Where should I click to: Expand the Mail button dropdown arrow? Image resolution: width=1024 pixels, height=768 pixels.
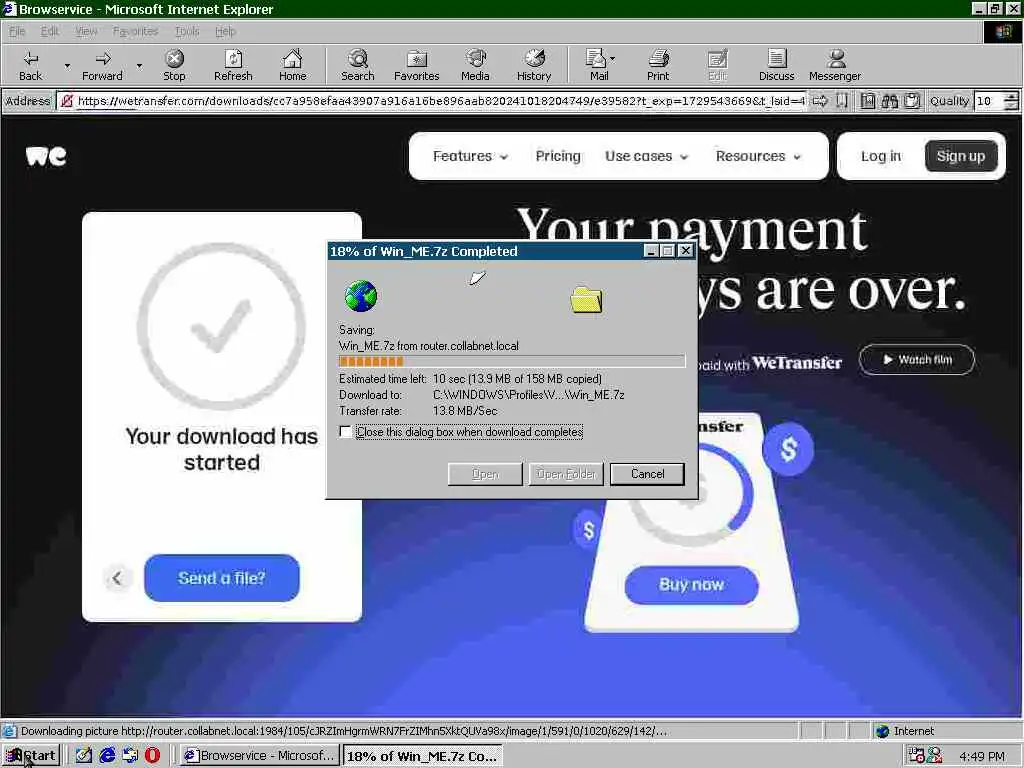613,59
